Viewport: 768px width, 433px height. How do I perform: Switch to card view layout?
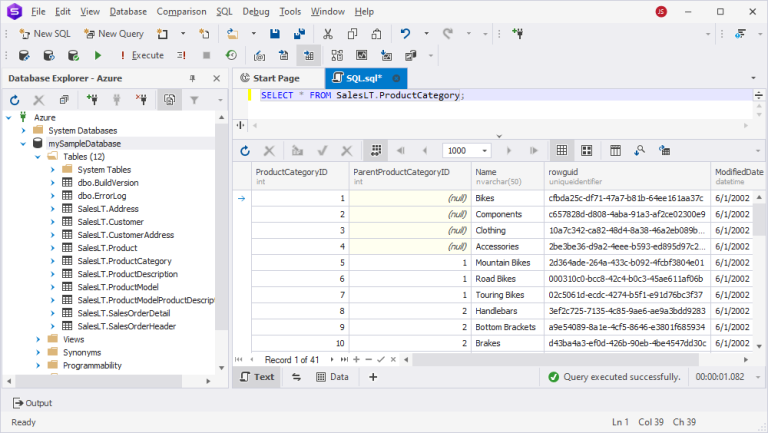(x=586, y=151)
